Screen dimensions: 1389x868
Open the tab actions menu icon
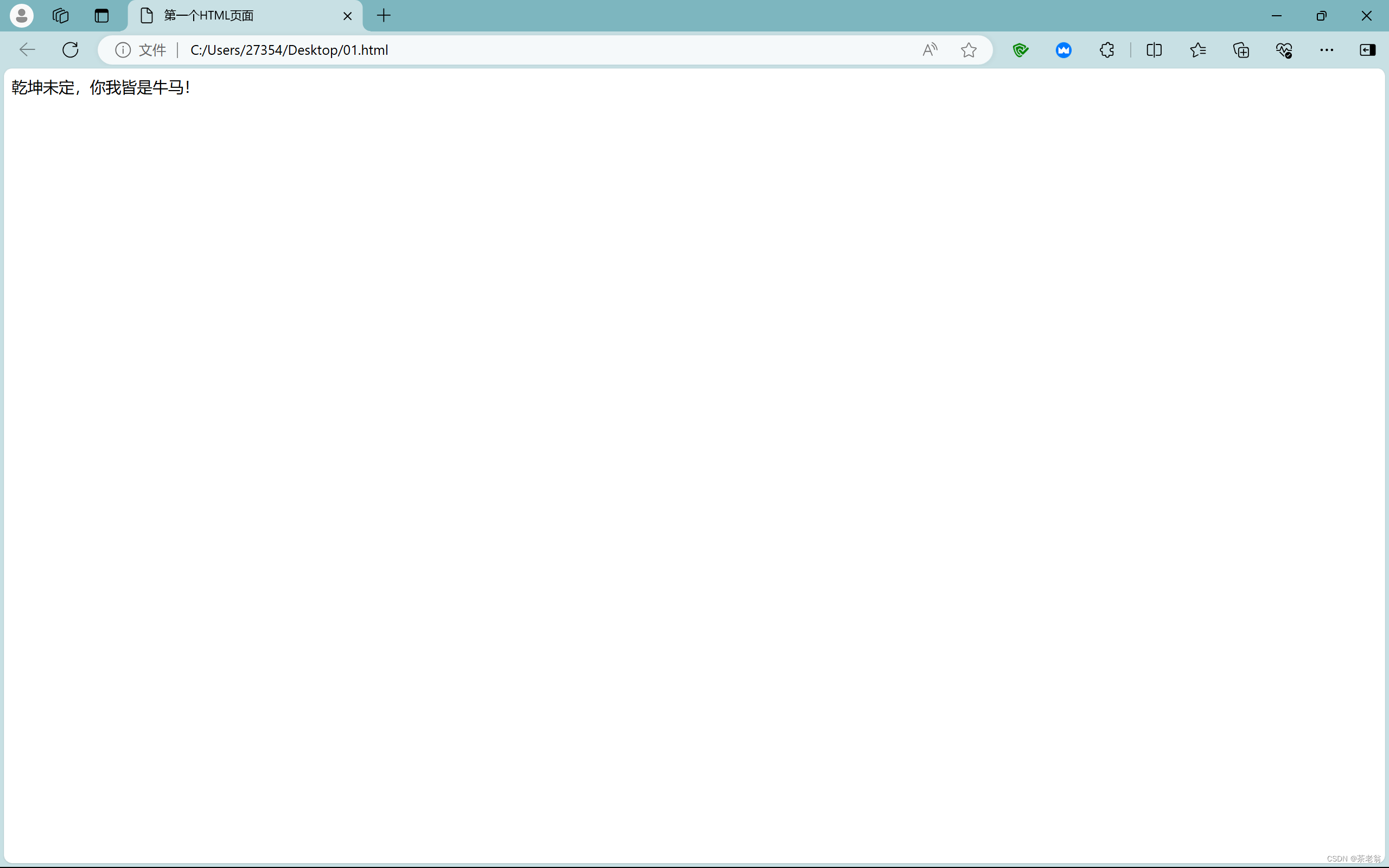point(101,16)
